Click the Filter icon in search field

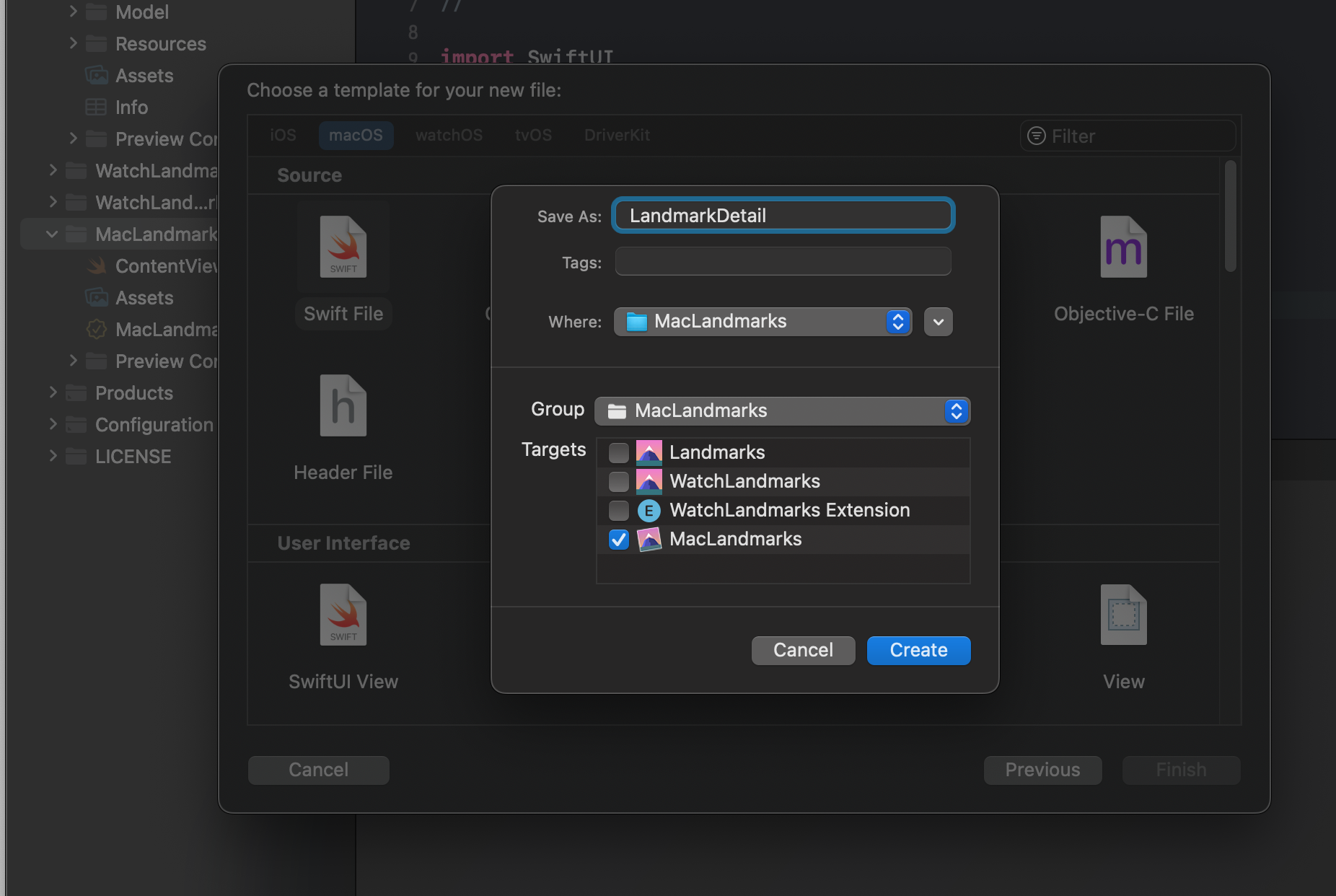tap(1036, 136)
